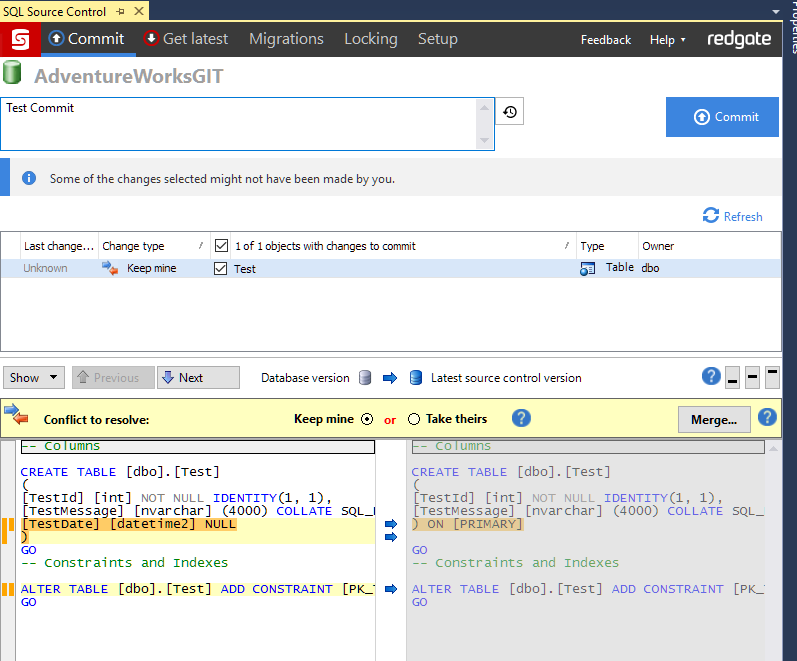Viewport: 797px width, 661px height.
Task: Click the Redgate SQL Source Control logo icon
Action: (x=20, y=39)
